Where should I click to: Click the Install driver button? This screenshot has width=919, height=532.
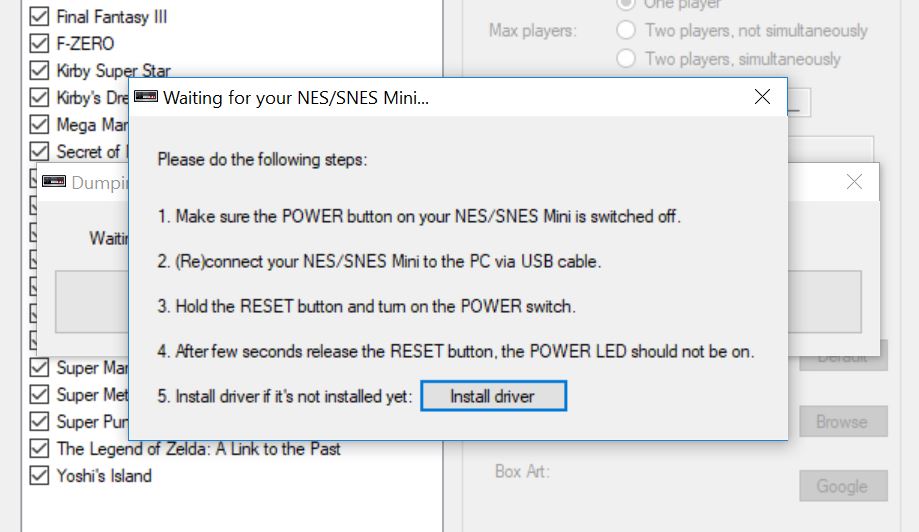(x=493, y=396)
